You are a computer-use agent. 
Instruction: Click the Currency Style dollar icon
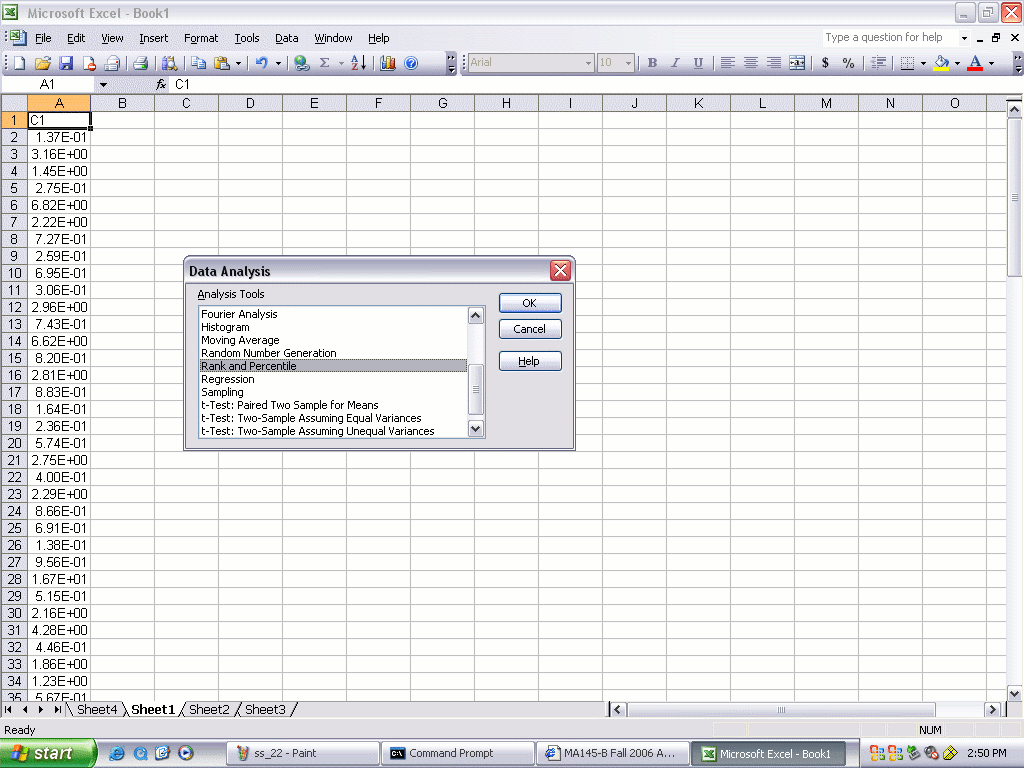pyautogui.click(x=825, y=63)
